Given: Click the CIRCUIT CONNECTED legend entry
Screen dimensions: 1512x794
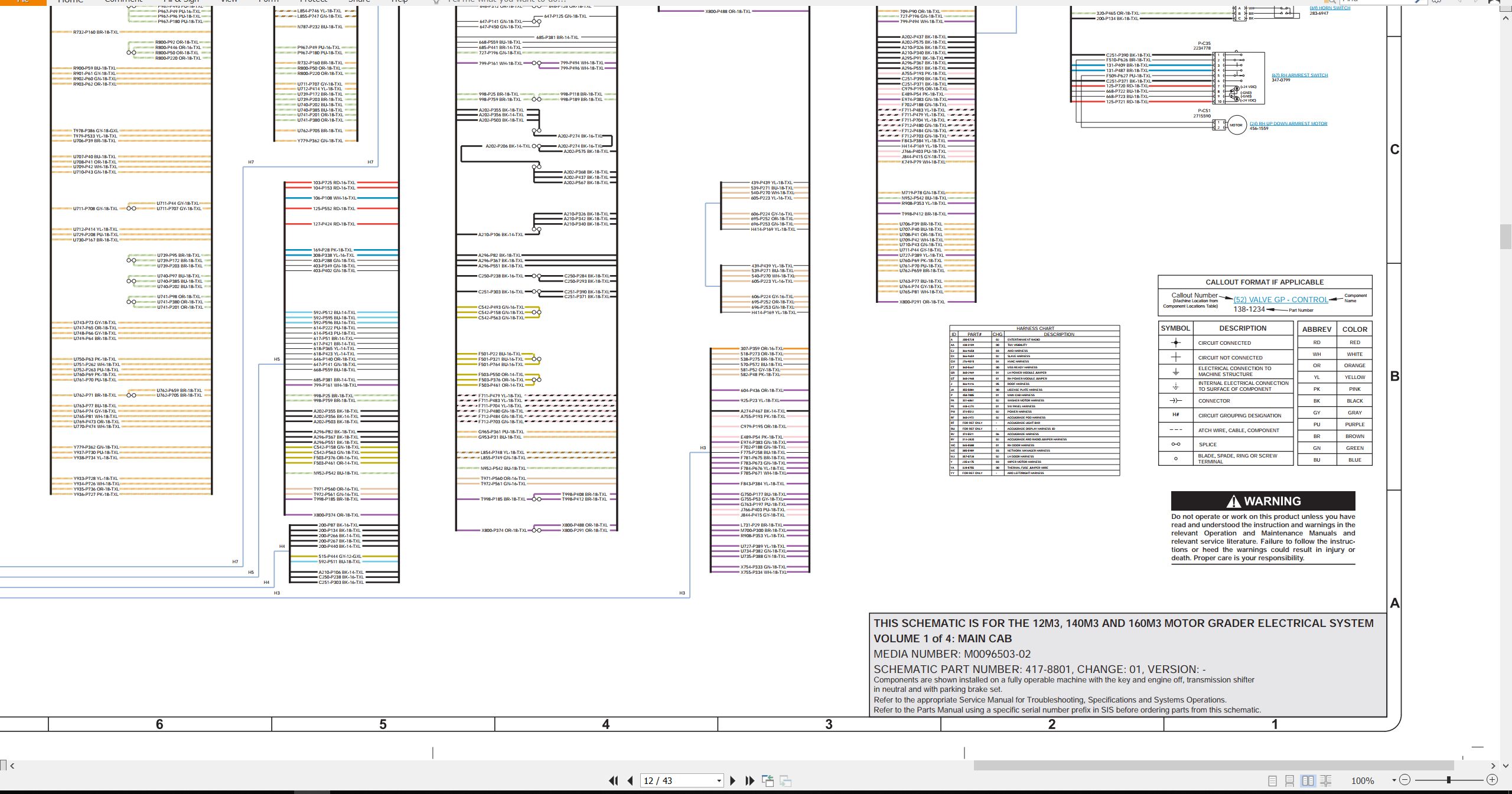Looking at the screenshot, I should pos(1224,343).
